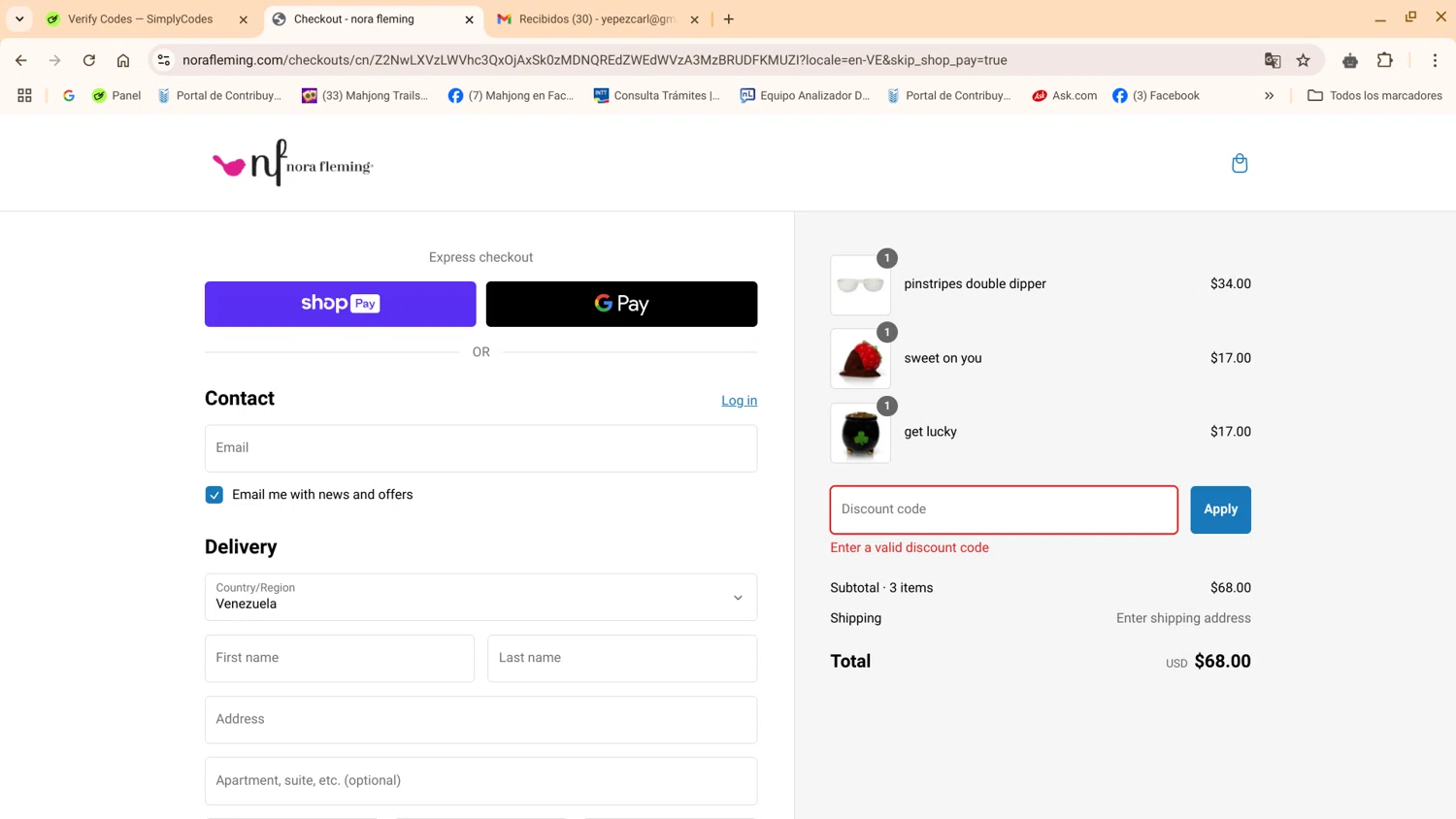
Task: Click the browser address bar URL
Action: click(594, 60)
